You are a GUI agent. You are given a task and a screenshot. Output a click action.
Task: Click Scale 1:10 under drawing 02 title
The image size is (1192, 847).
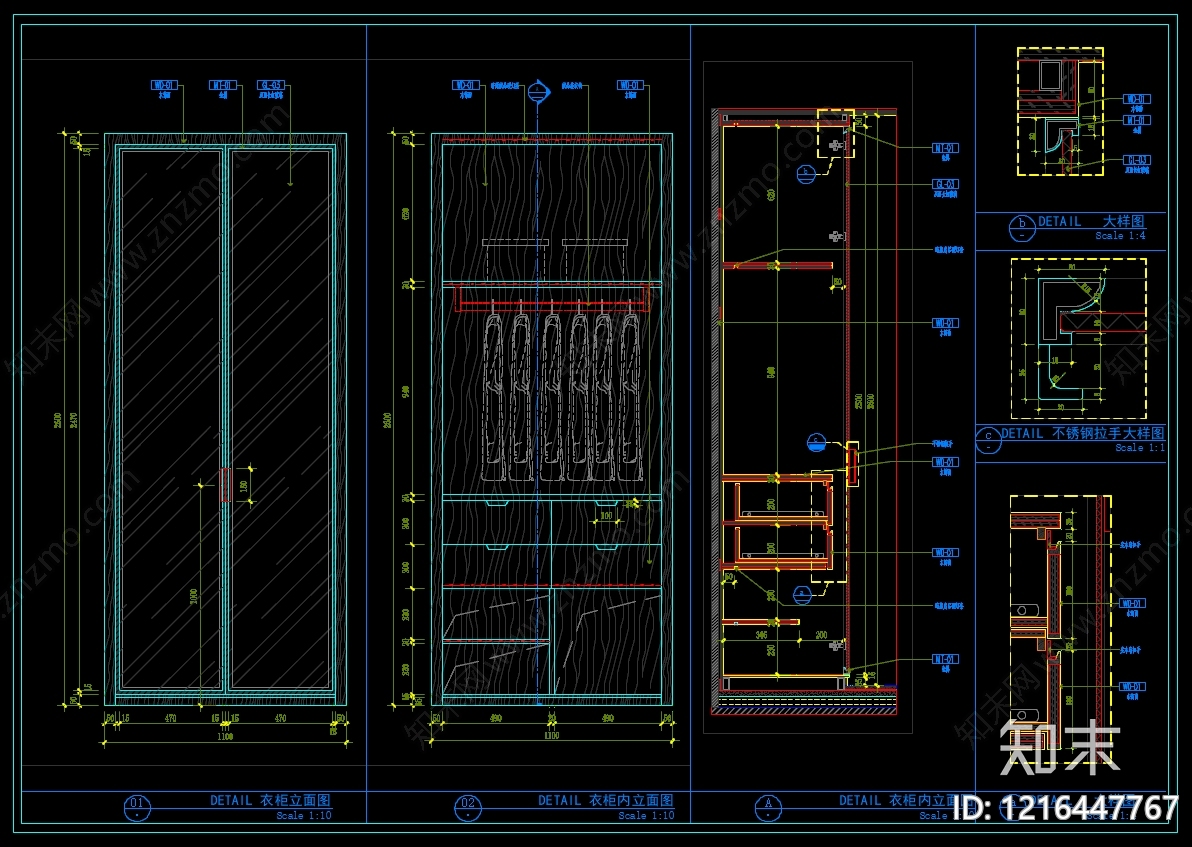(x=646, y=815)
